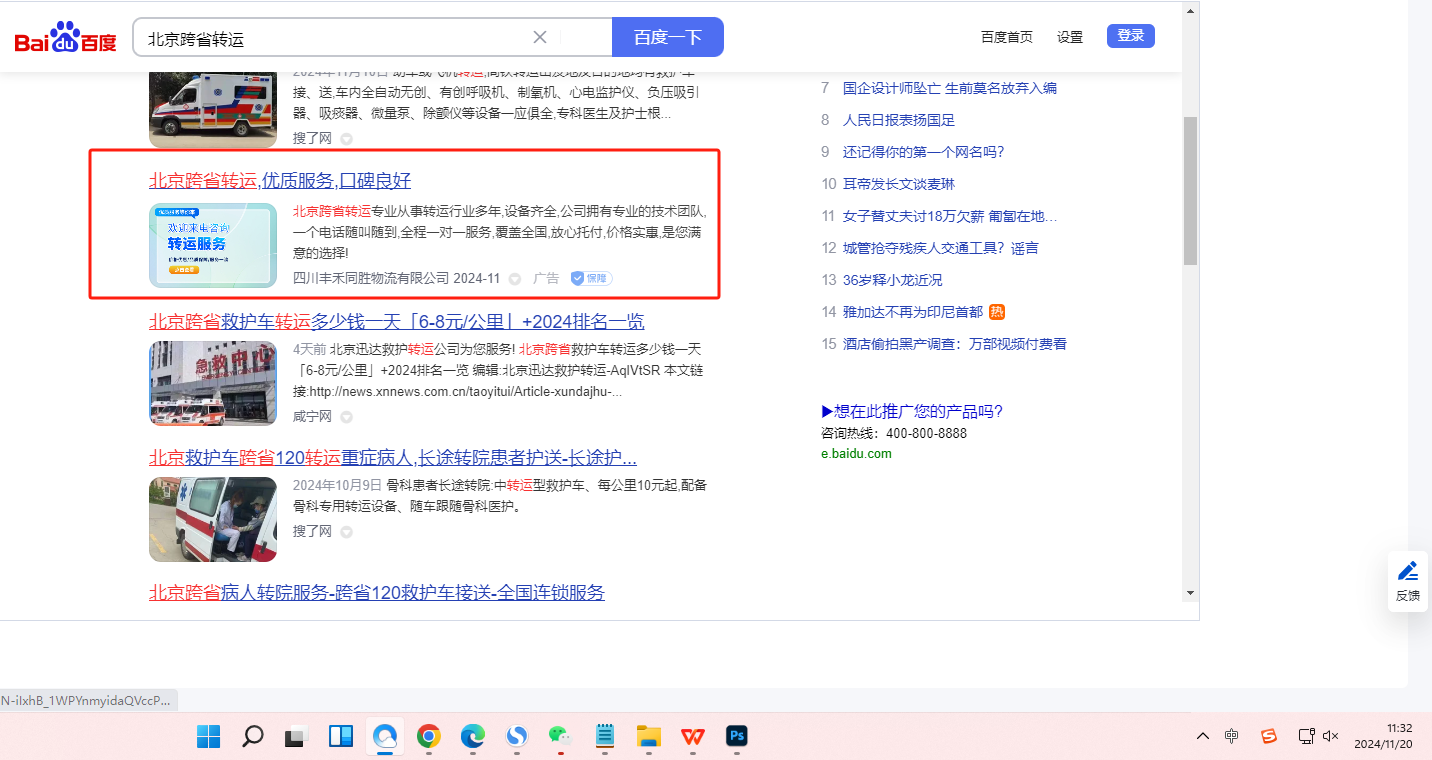This screenshot has height=760, width=1432.
Task: Open Photoshop from the taskbar
Action: (x=738, y=737)
